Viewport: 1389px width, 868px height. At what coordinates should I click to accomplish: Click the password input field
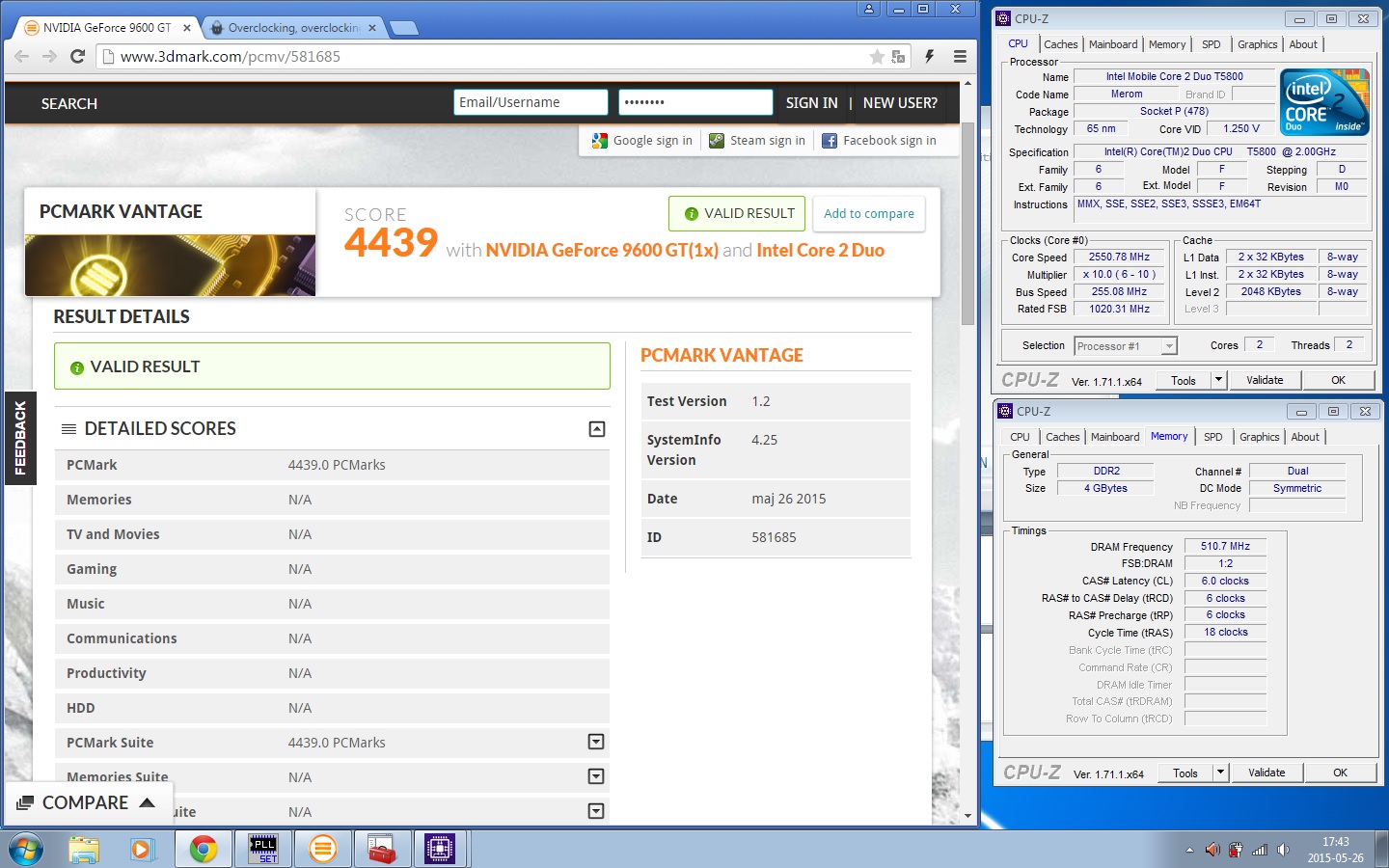[x=695, y=102]
